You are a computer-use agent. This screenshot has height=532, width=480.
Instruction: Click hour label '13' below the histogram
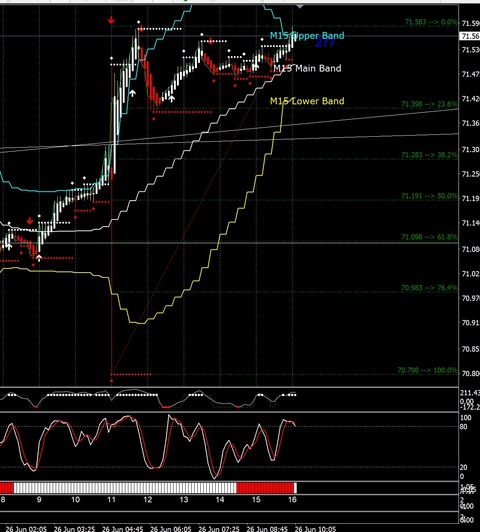pyautogui.click(x=184, y=499)
